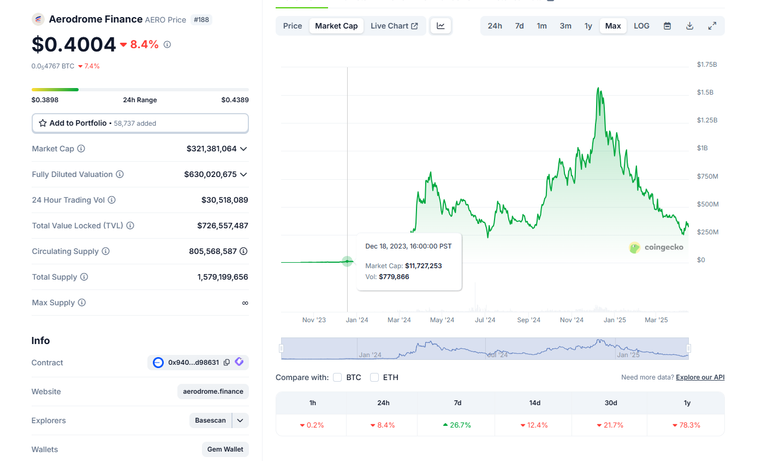Click the #188 rank badge
768x461 pixels.
coord(201,20)
